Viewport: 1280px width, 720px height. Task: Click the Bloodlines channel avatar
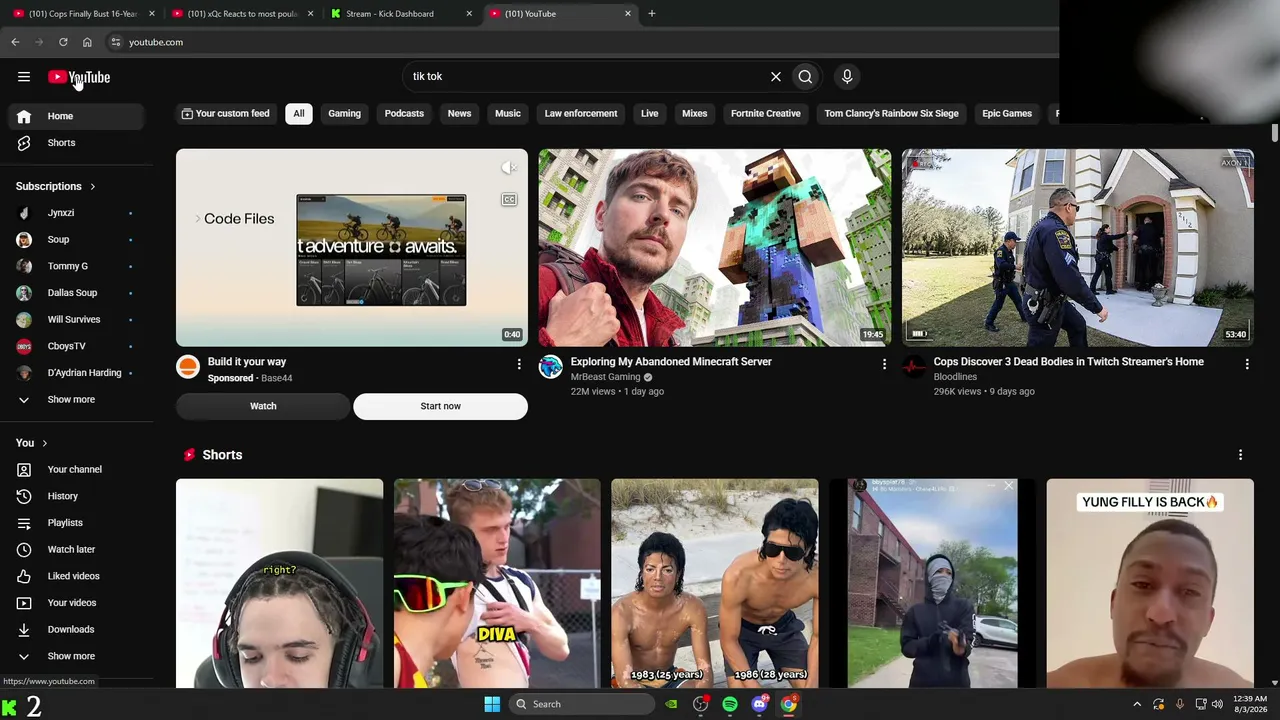point(914,367)
